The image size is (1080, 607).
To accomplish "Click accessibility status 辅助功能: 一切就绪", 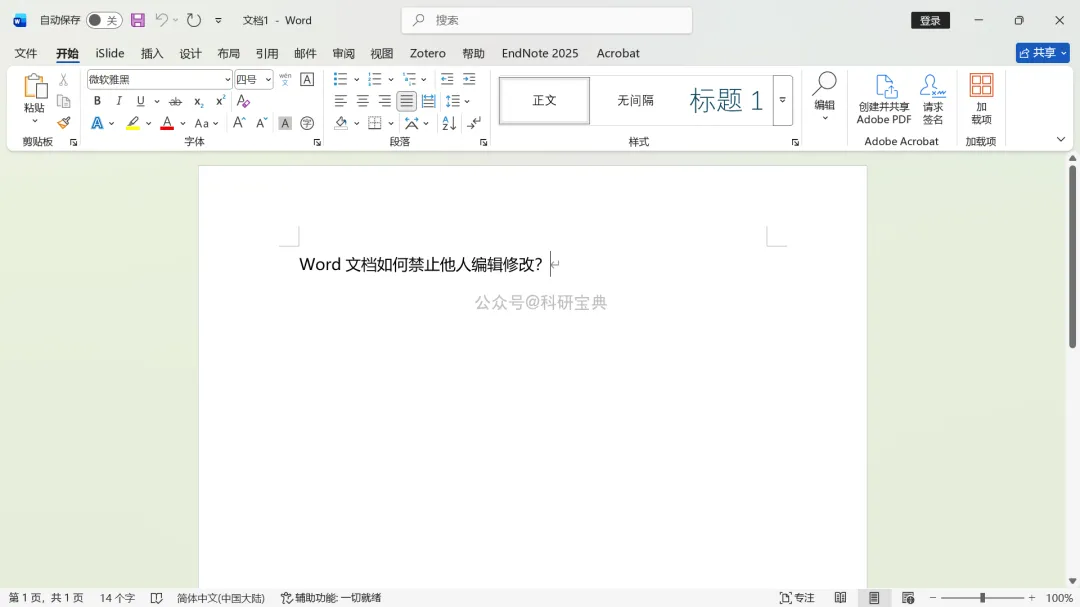I will 331,598.
